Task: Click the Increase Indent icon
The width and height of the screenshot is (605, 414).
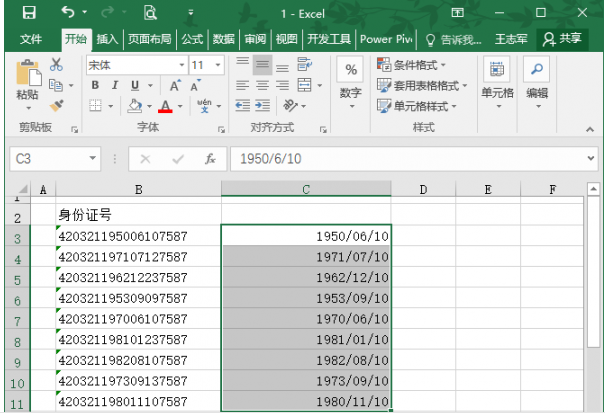Action: [x=262, y=105]
